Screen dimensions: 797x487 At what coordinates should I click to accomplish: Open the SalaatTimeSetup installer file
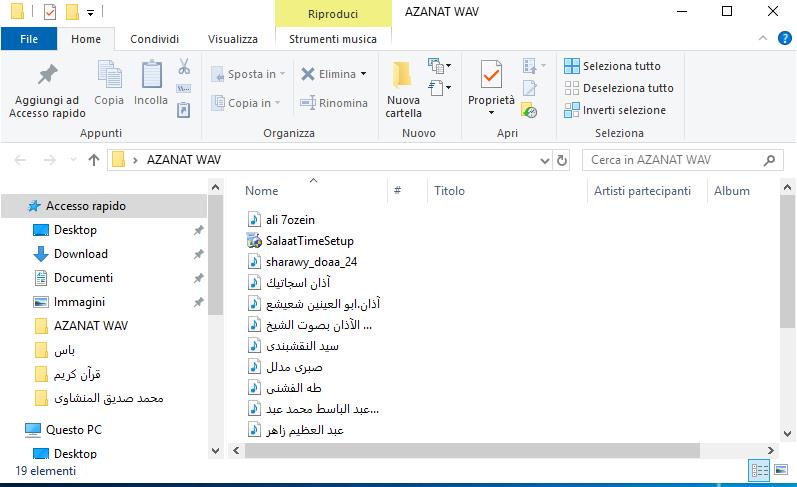309,241
